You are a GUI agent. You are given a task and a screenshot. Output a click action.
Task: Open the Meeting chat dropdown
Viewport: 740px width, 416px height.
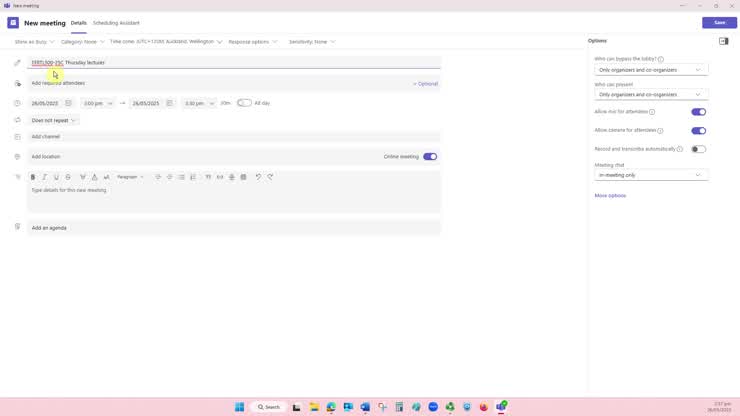(650, 175)
